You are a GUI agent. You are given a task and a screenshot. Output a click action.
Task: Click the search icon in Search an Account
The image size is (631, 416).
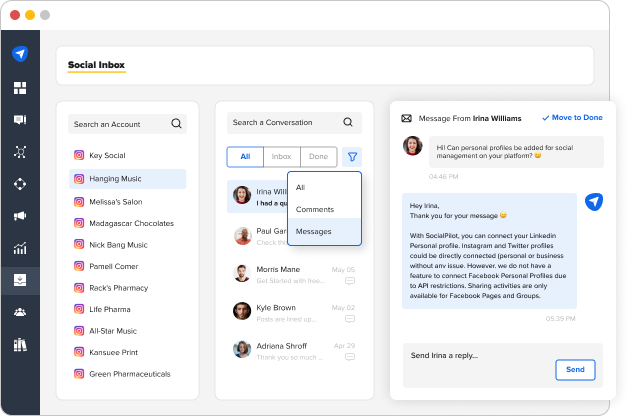coord(176,124)
